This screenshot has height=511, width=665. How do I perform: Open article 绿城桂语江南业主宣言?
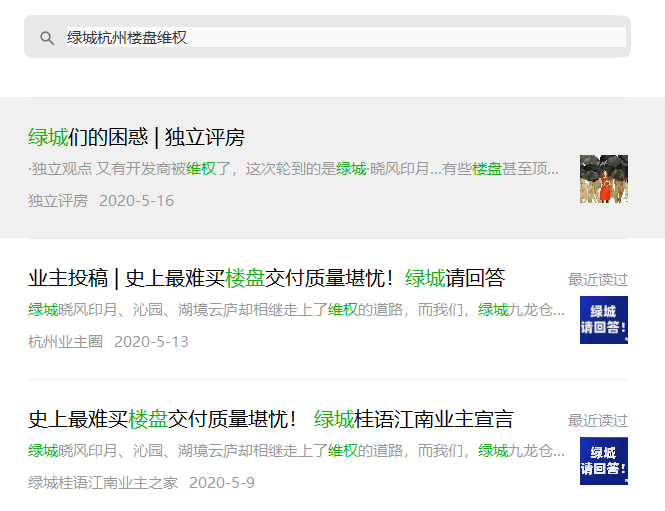(271, 419)
